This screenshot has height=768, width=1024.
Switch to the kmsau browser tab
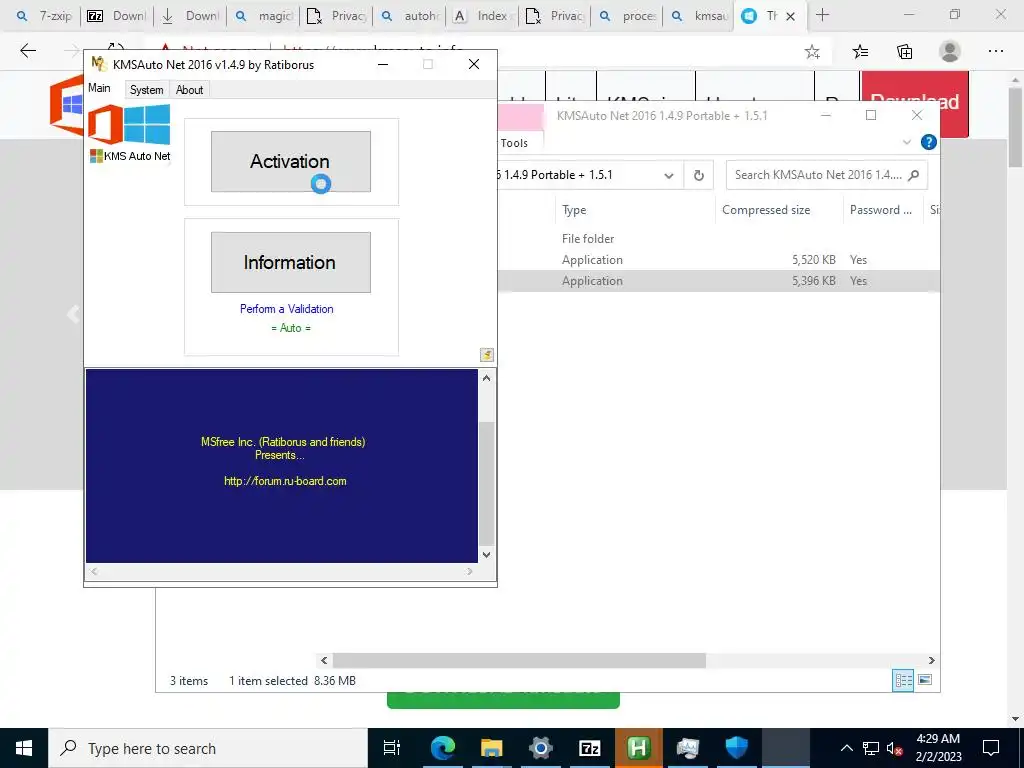coord(699,16)
